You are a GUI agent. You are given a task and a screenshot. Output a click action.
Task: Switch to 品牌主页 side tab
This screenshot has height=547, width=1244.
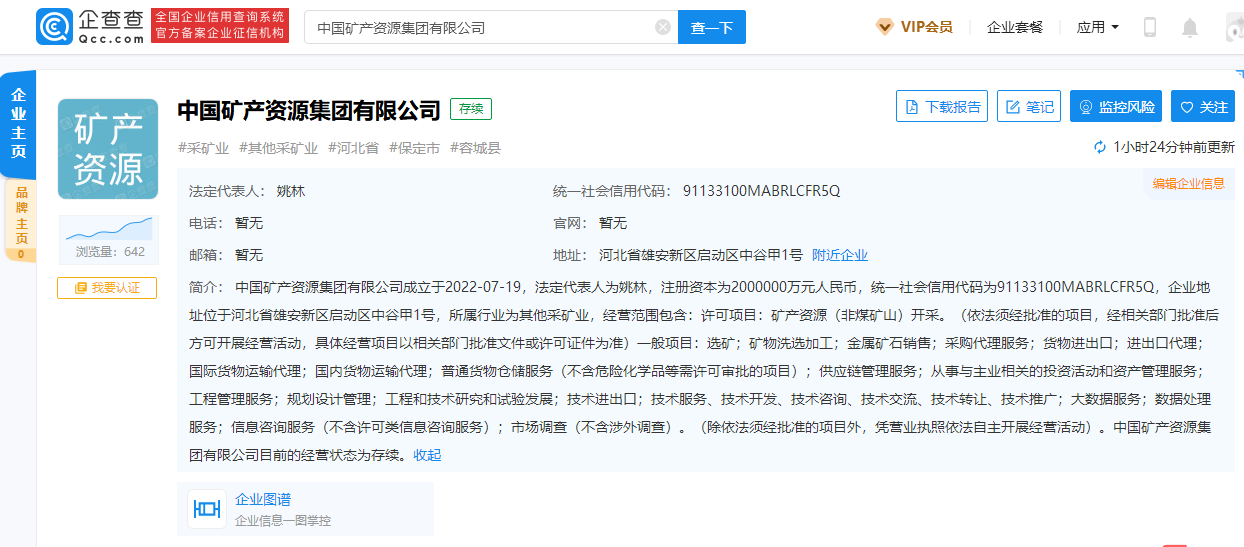(20, 222)
